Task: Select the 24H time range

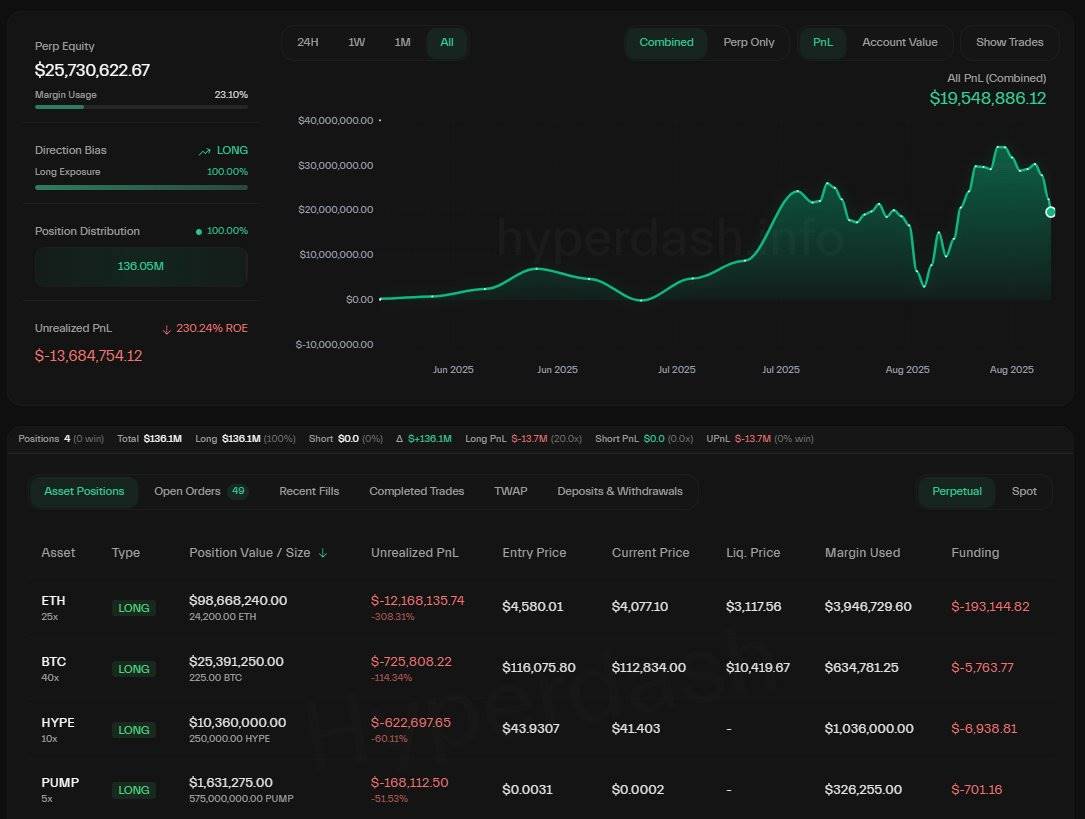Action: [x=308, y=42]
